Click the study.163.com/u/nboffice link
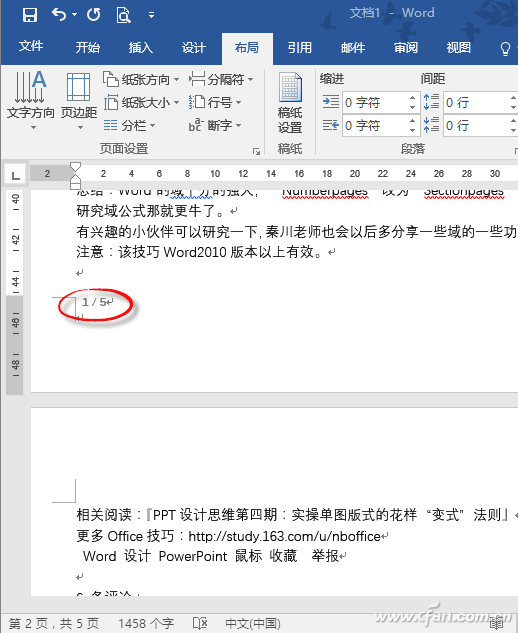Screen dimensions: 518x633 pos(284,536)
